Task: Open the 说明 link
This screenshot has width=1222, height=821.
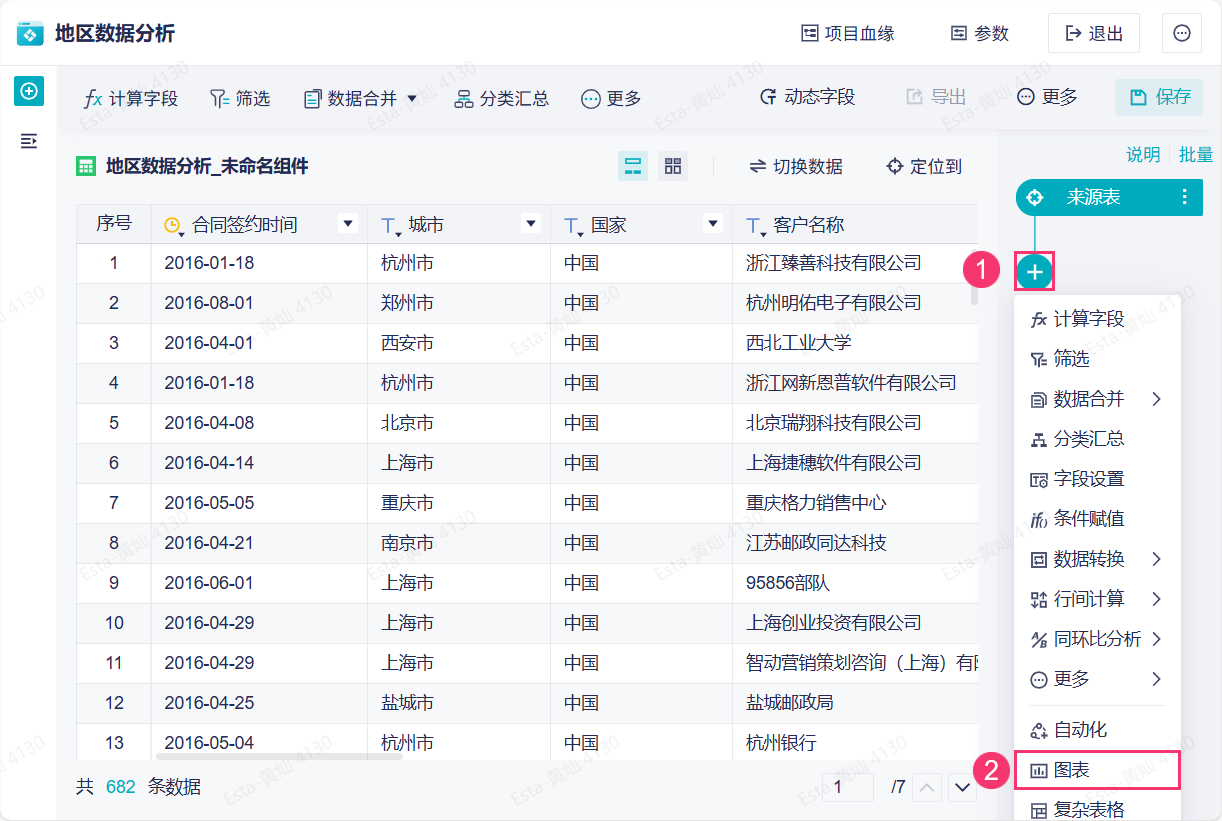Action: click(1143, 154)
